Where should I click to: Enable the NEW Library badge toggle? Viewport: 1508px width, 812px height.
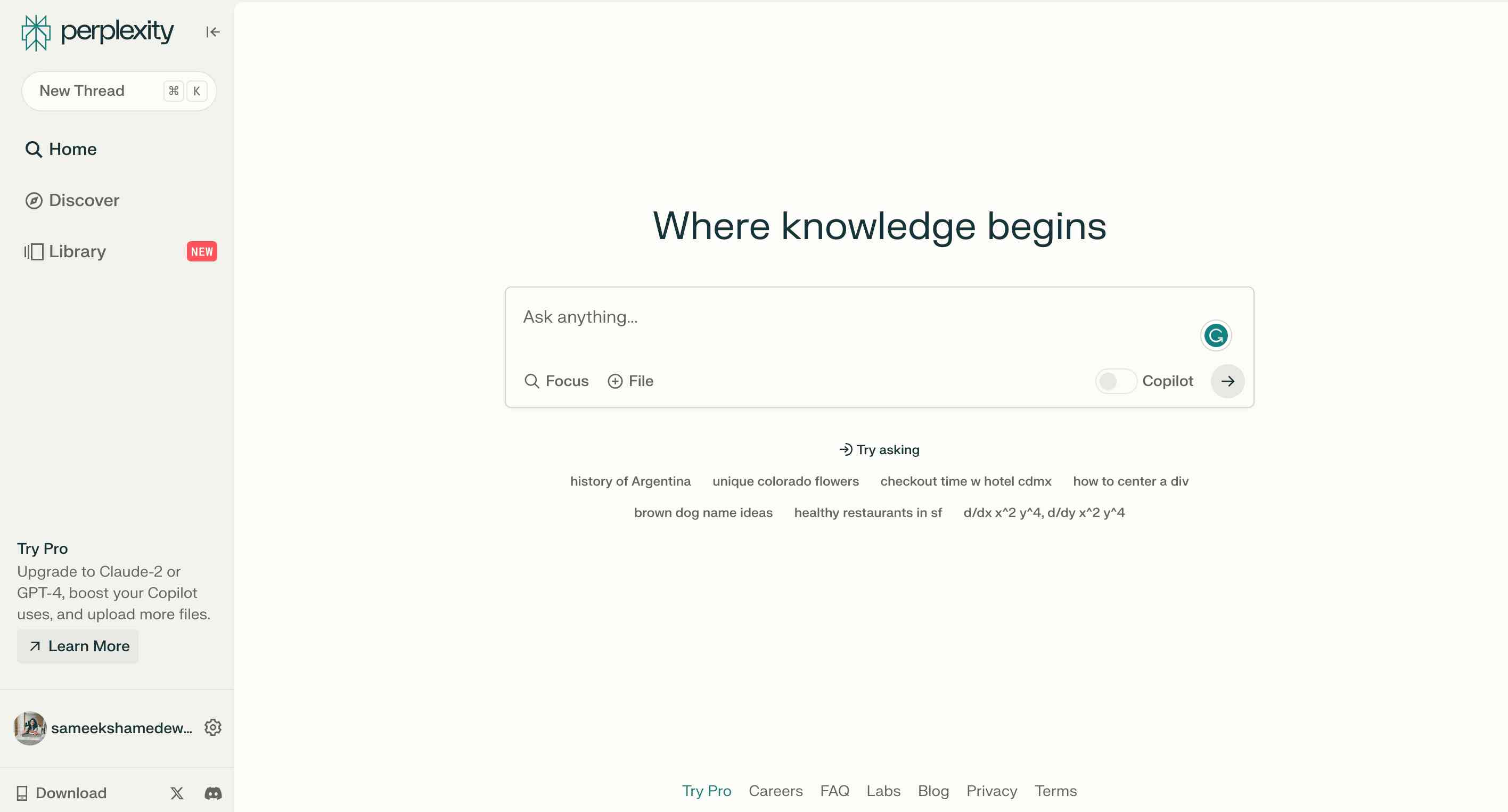pyautogui.click(x=201, y=251)
